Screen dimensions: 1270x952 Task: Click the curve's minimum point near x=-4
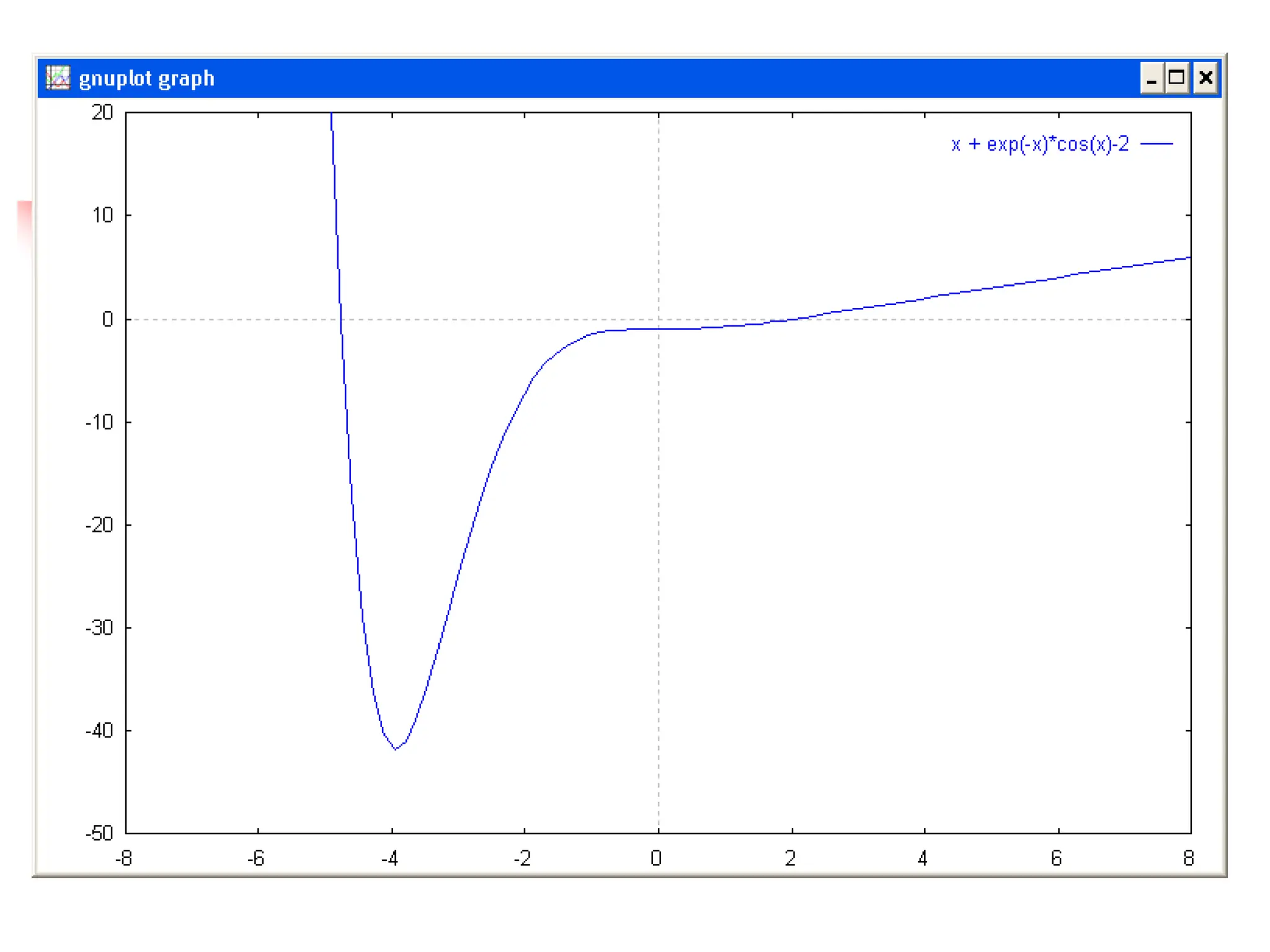(396, 749)
